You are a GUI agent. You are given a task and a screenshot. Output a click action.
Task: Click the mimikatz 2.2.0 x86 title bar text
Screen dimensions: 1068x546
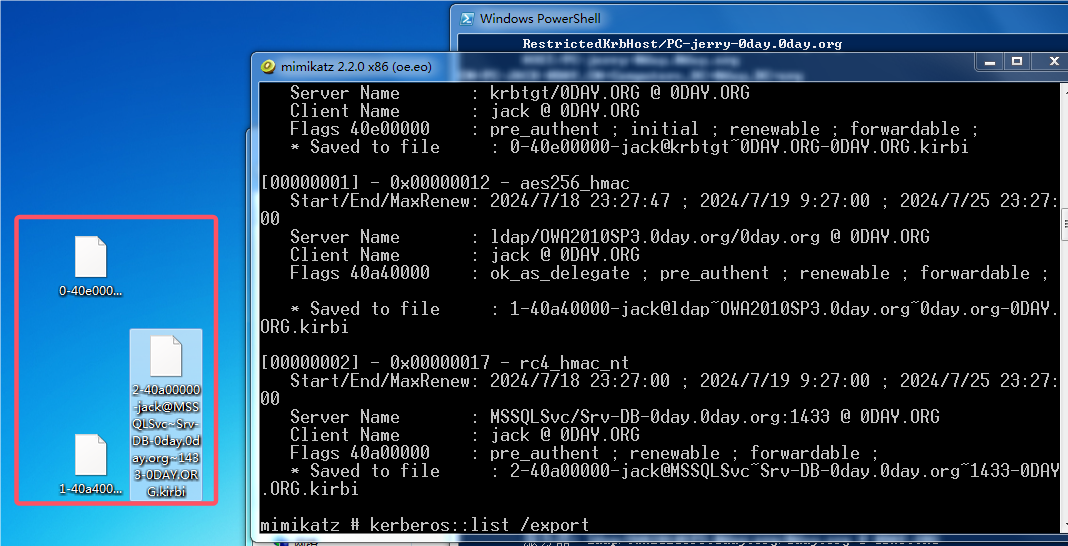coord(356,67)
